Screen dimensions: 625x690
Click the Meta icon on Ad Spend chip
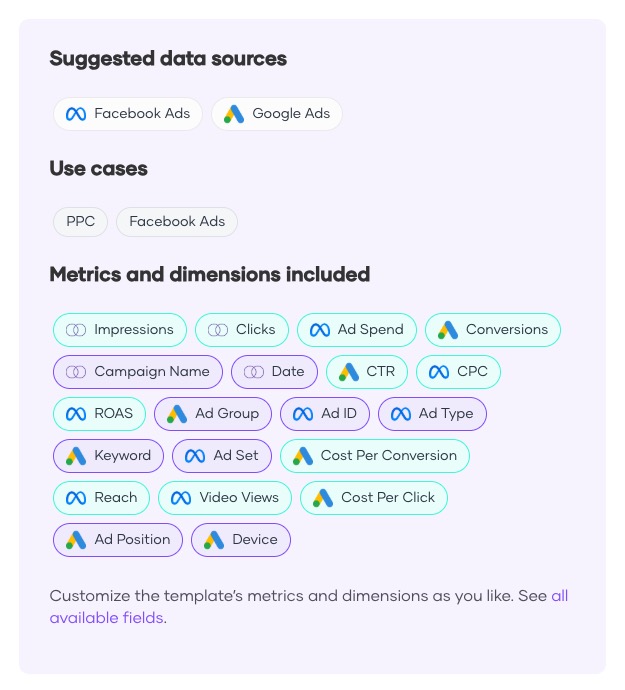(320, 330)
